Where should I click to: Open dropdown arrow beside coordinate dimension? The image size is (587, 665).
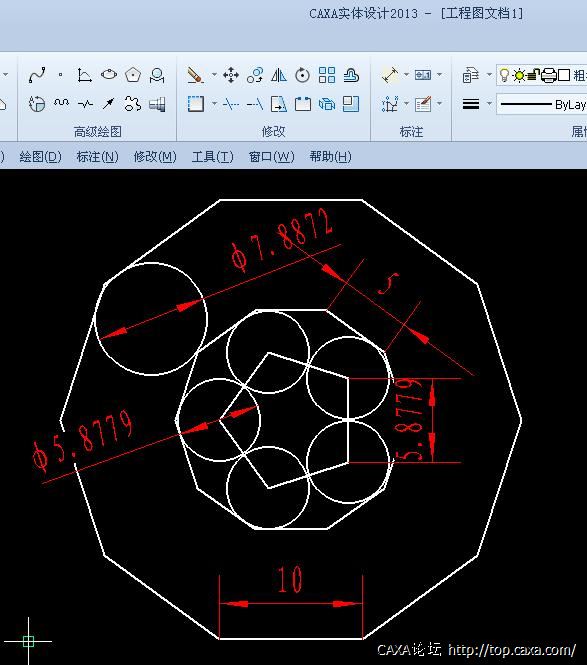(406, 103)
